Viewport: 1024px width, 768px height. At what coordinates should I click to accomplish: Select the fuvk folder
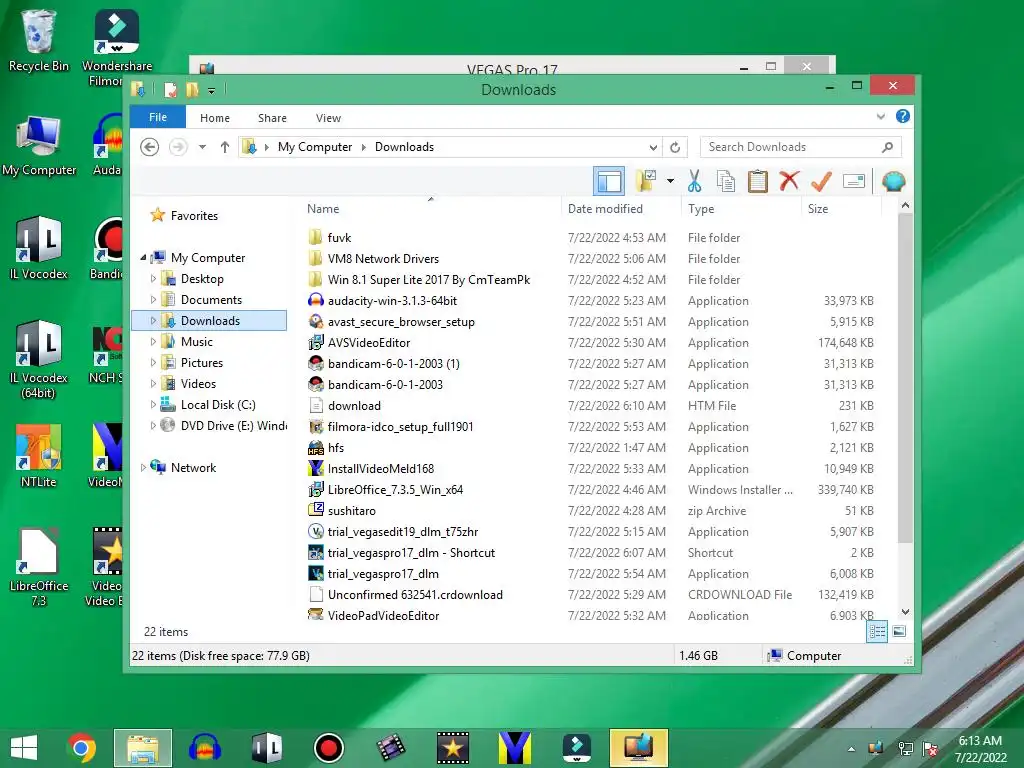339,238
